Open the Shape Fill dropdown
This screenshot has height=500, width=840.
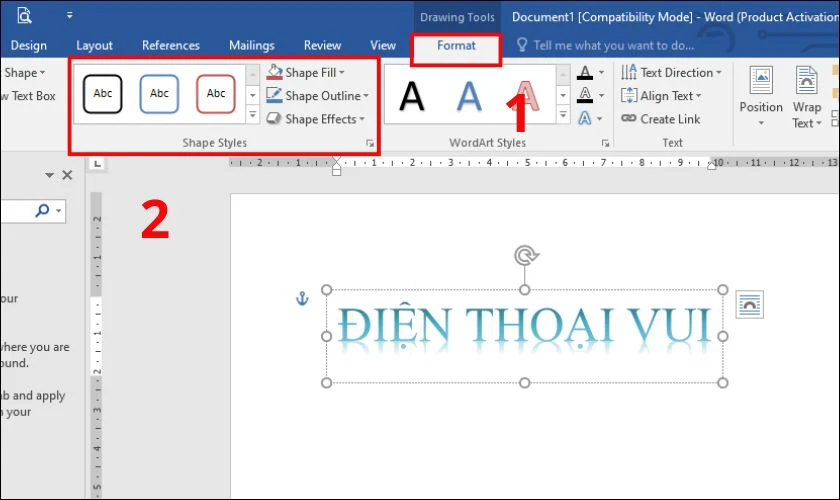(305, 72)
